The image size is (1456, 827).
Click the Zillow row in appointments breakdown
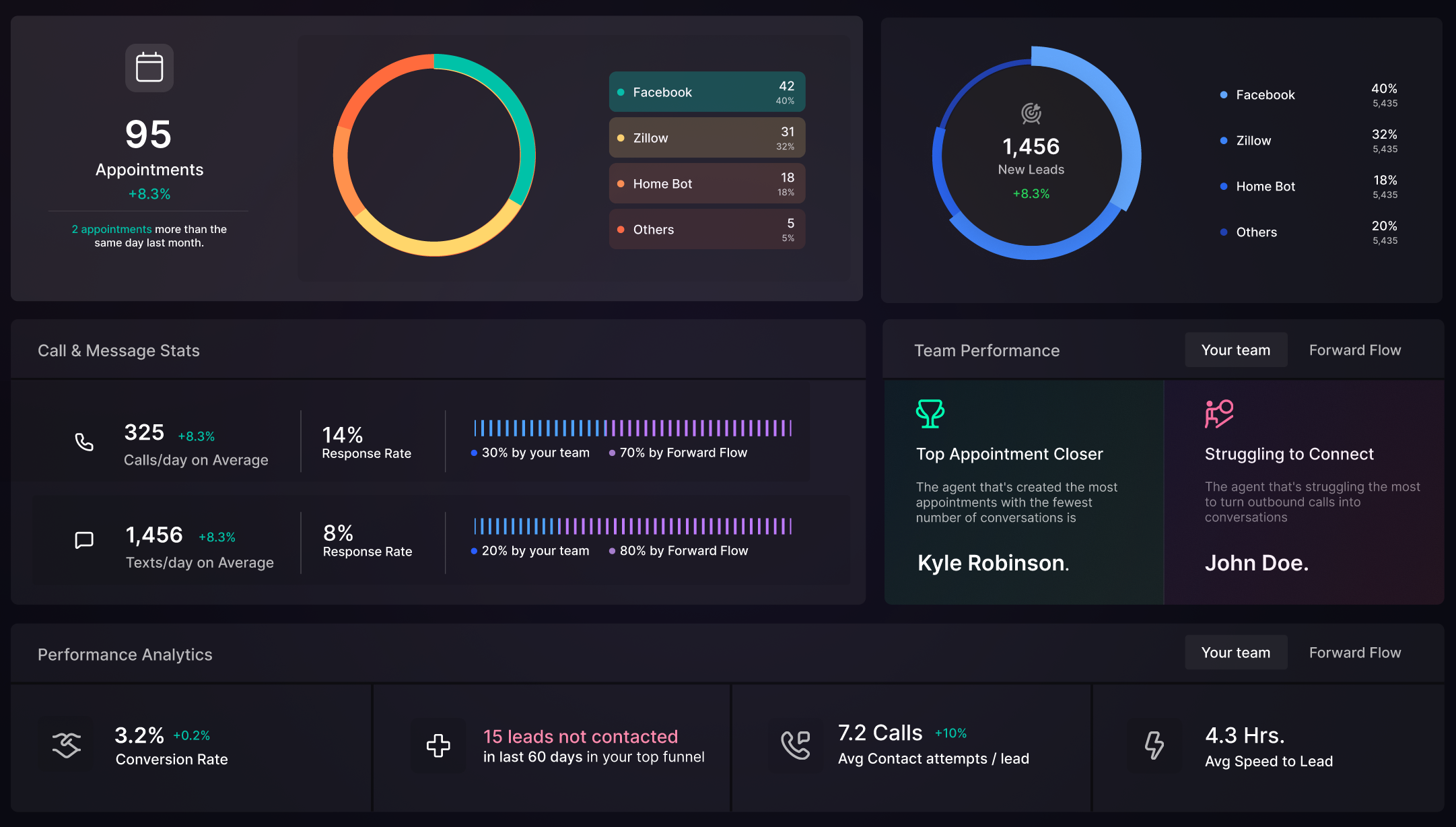[706, 137]
